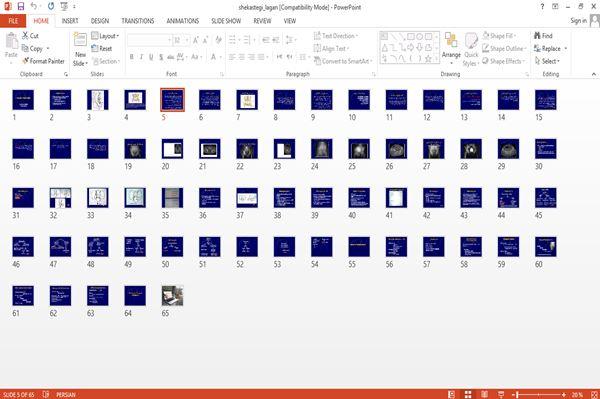Click the Text Direction button

pyautogui.click(x=336, y=36)
